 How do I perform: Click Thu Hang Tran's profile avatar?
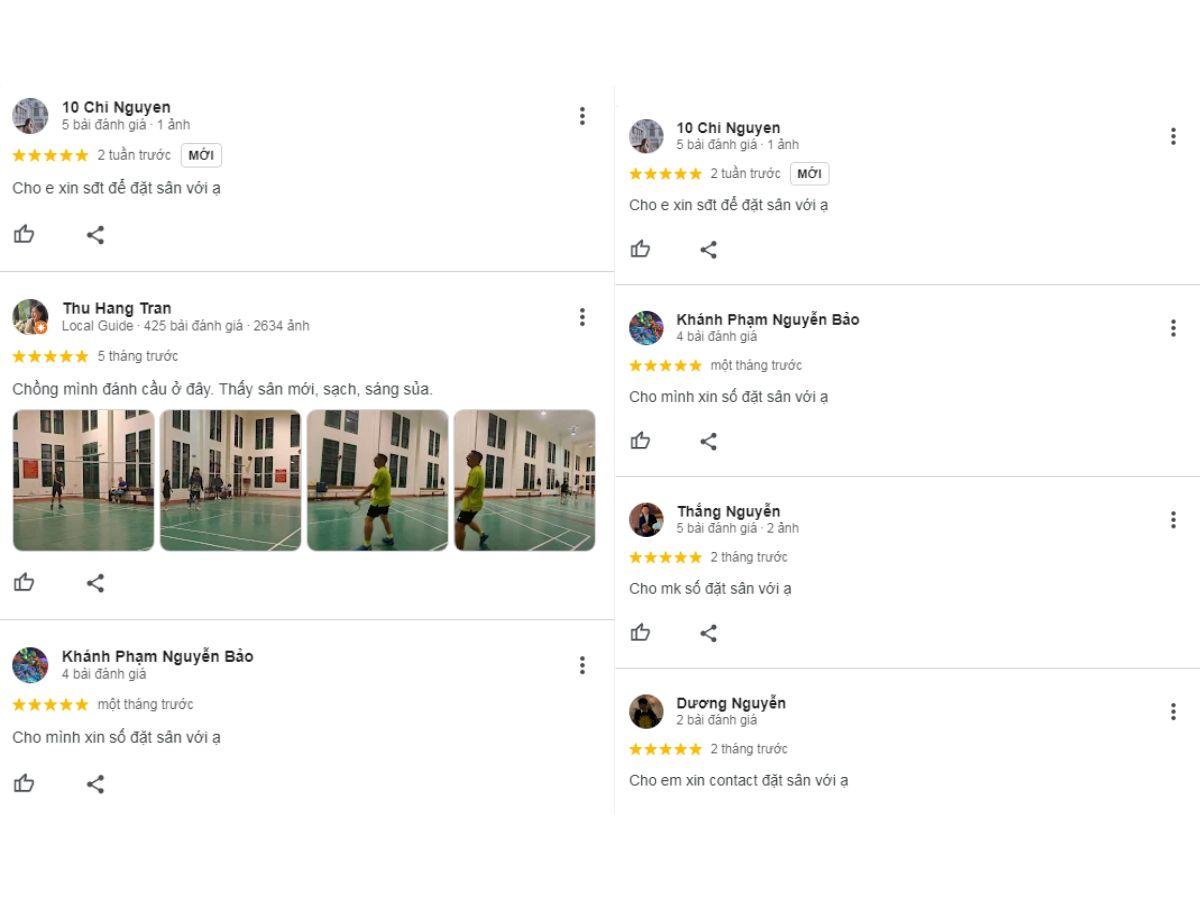coord(30,317)
